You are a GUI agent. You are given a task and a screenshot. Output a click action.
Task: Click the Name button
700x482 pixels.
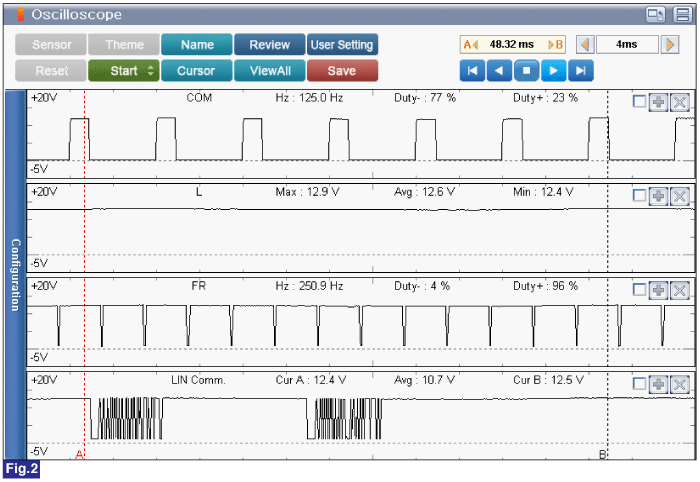click(x=197, y=45)
